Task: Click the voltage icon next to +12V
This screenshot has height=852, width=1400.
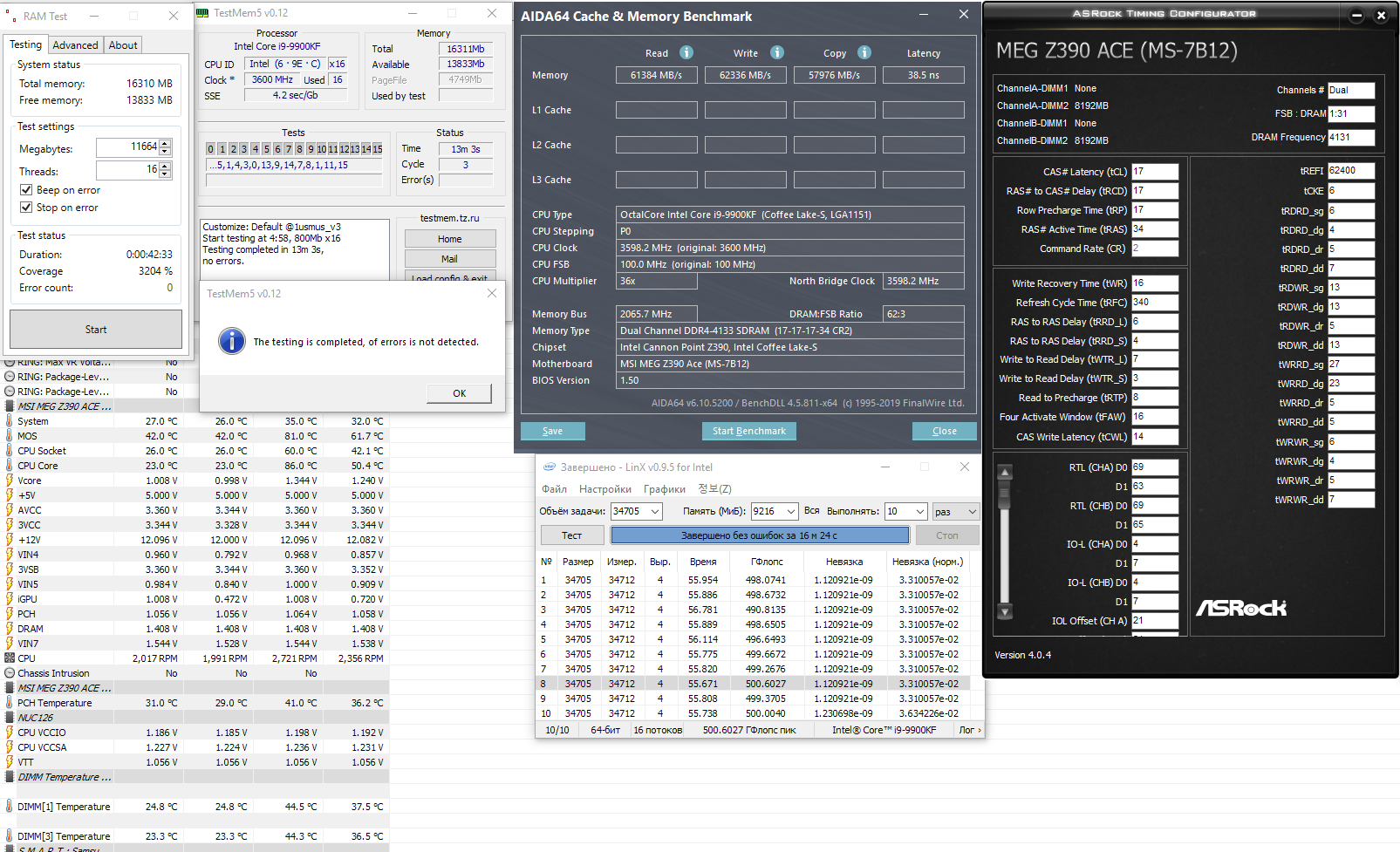Action: [10, 540]
